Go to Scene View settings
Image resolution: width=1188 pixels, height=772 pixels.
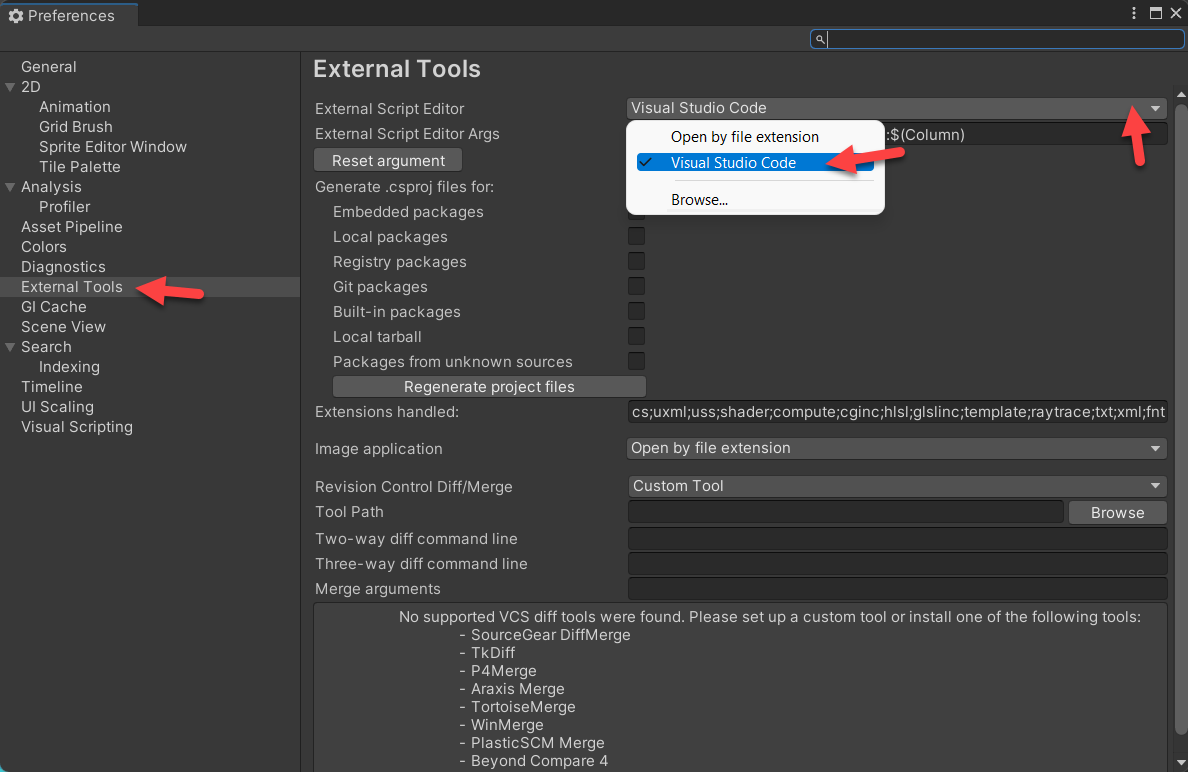pyautogui.click(x=64, y=327)
